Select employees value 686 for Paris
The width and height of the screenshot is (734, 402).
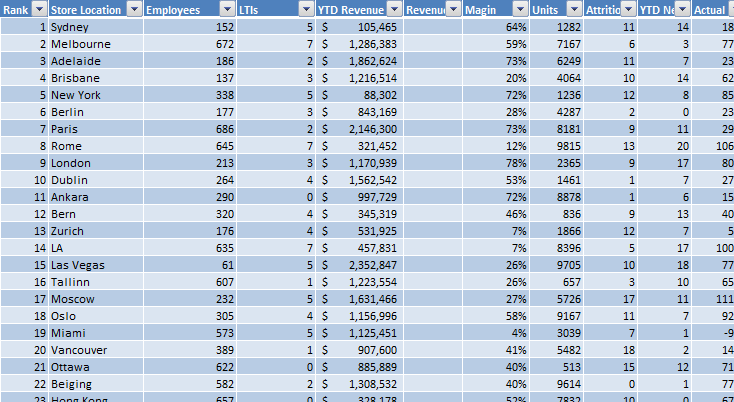190,129
